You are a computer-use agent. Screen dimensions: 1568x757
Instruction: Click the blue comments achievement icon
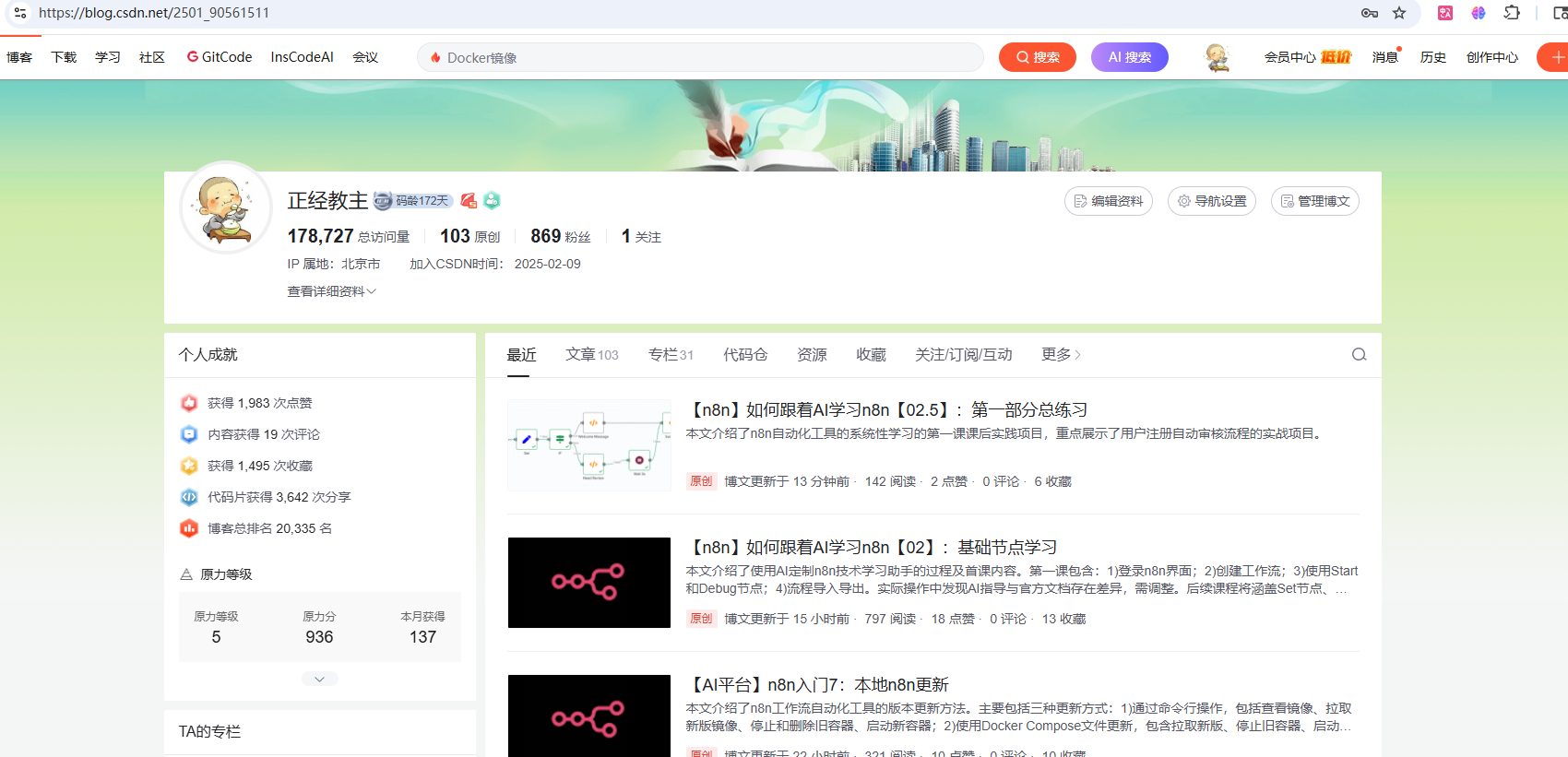189,434
